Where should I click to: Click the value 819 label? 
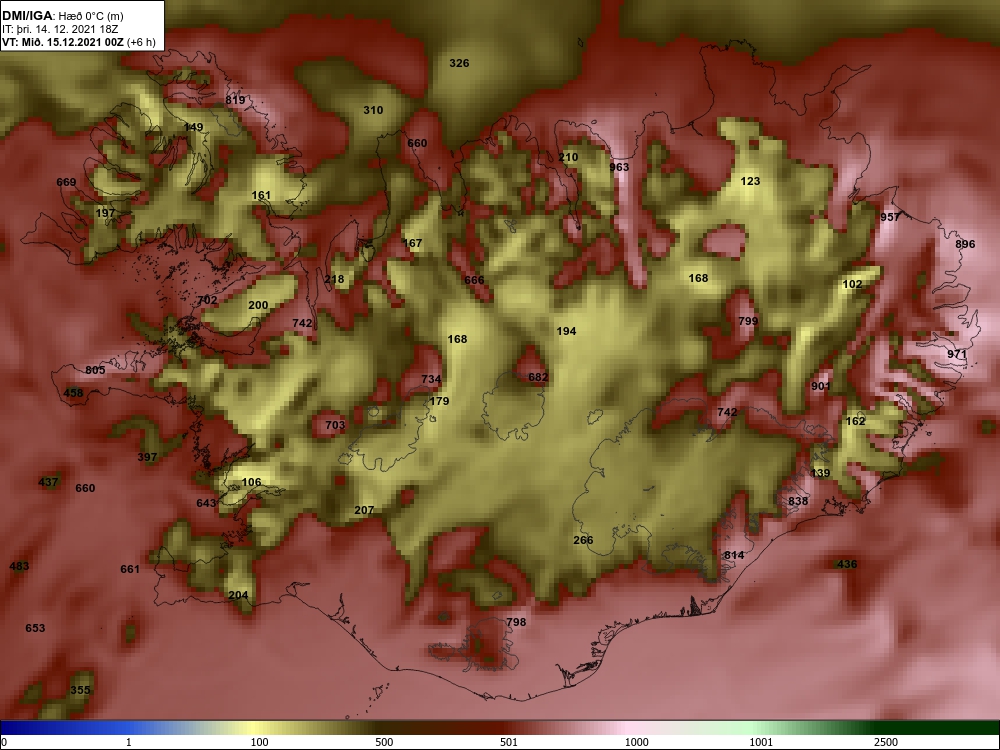pos(235,99)
